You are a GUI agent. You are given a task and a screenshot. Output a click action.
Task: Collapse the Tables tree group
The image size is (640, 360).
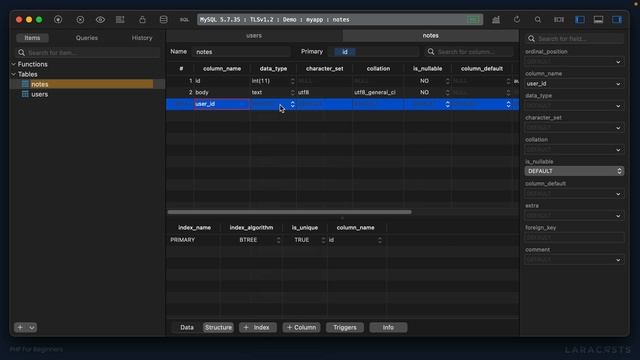(13, 74)
